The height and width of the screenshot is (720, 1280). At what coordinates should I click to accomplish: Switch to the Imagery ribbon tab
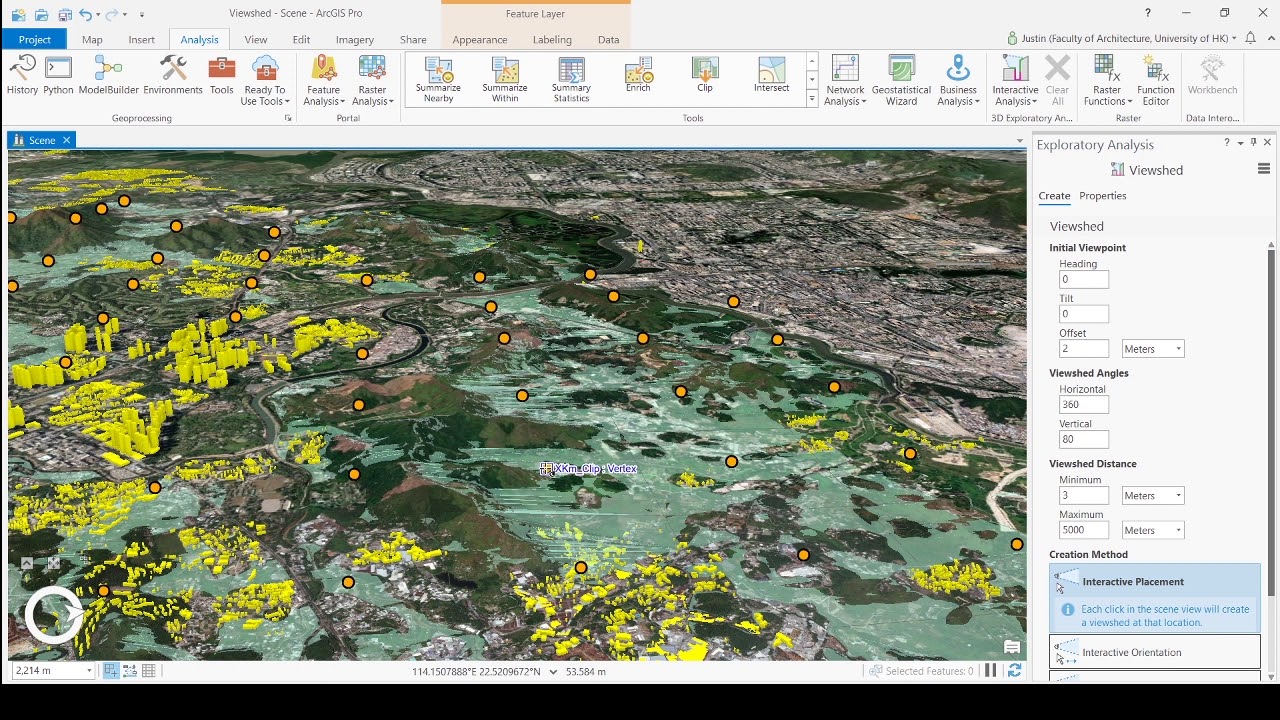[354, 39]
